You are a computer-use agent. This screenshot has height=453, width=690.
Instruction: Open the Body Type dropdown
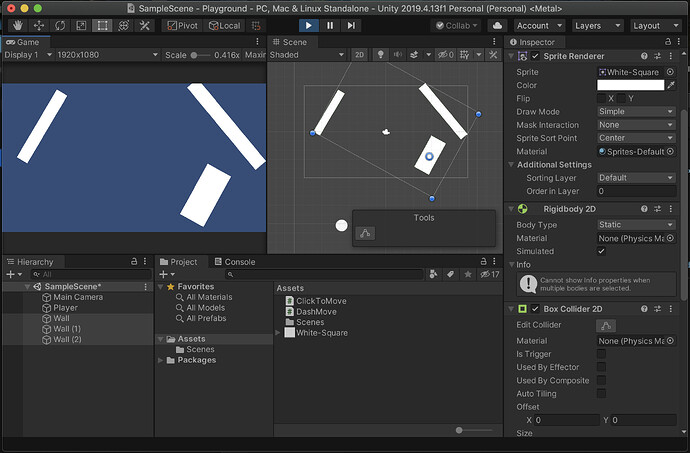pos(636,225)
